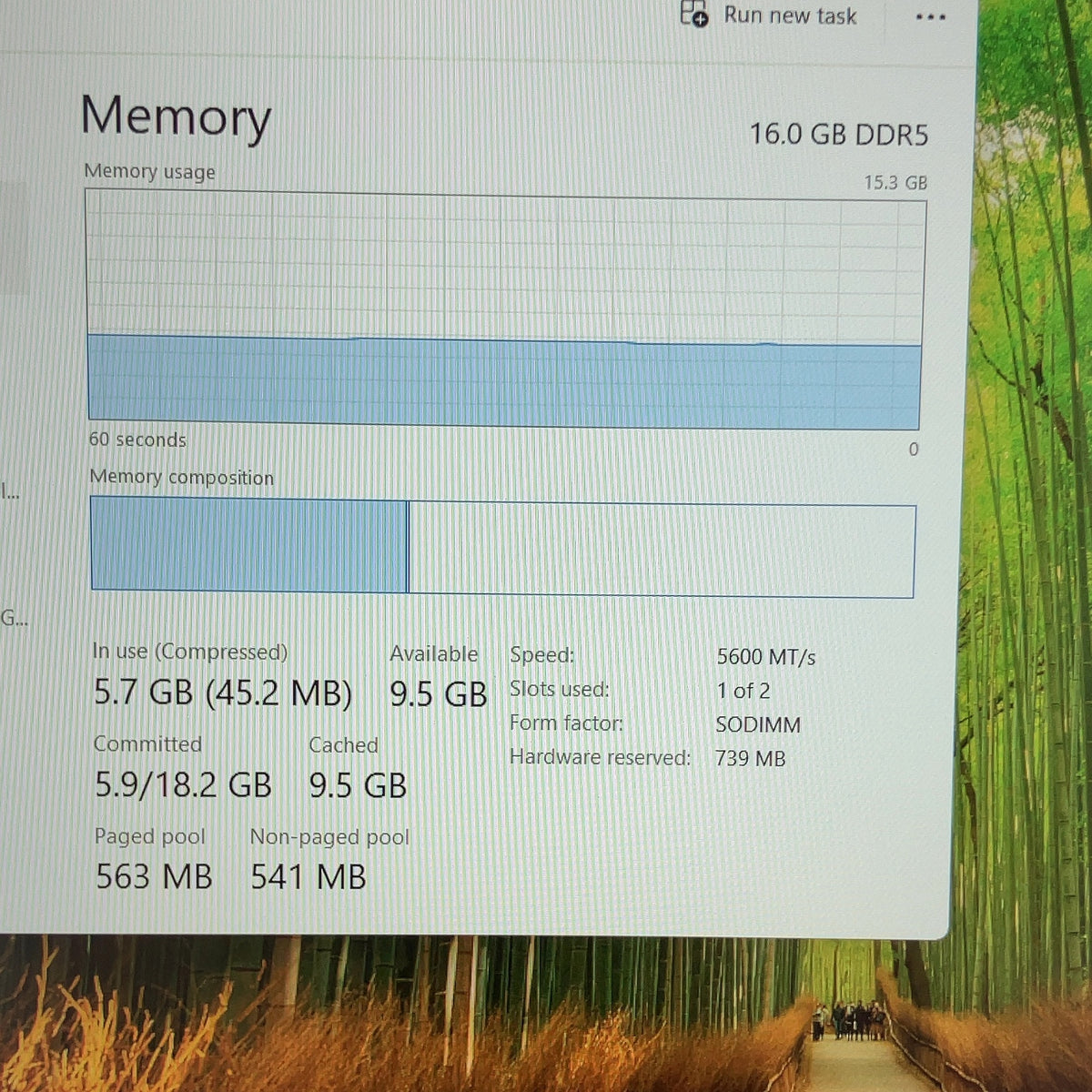Click the Speed: label
1092x1092 pixels.
pos(542,655)
